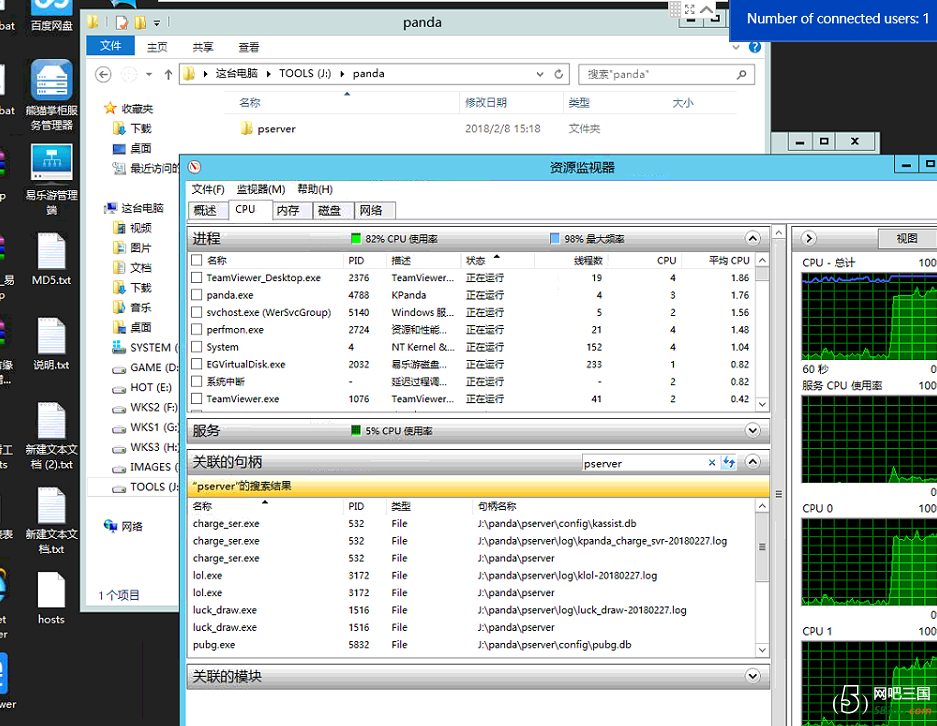This screenshot has width=937, height=726.
Task: Click the 视图 button in graphs pane
Action: pos(907,238)
